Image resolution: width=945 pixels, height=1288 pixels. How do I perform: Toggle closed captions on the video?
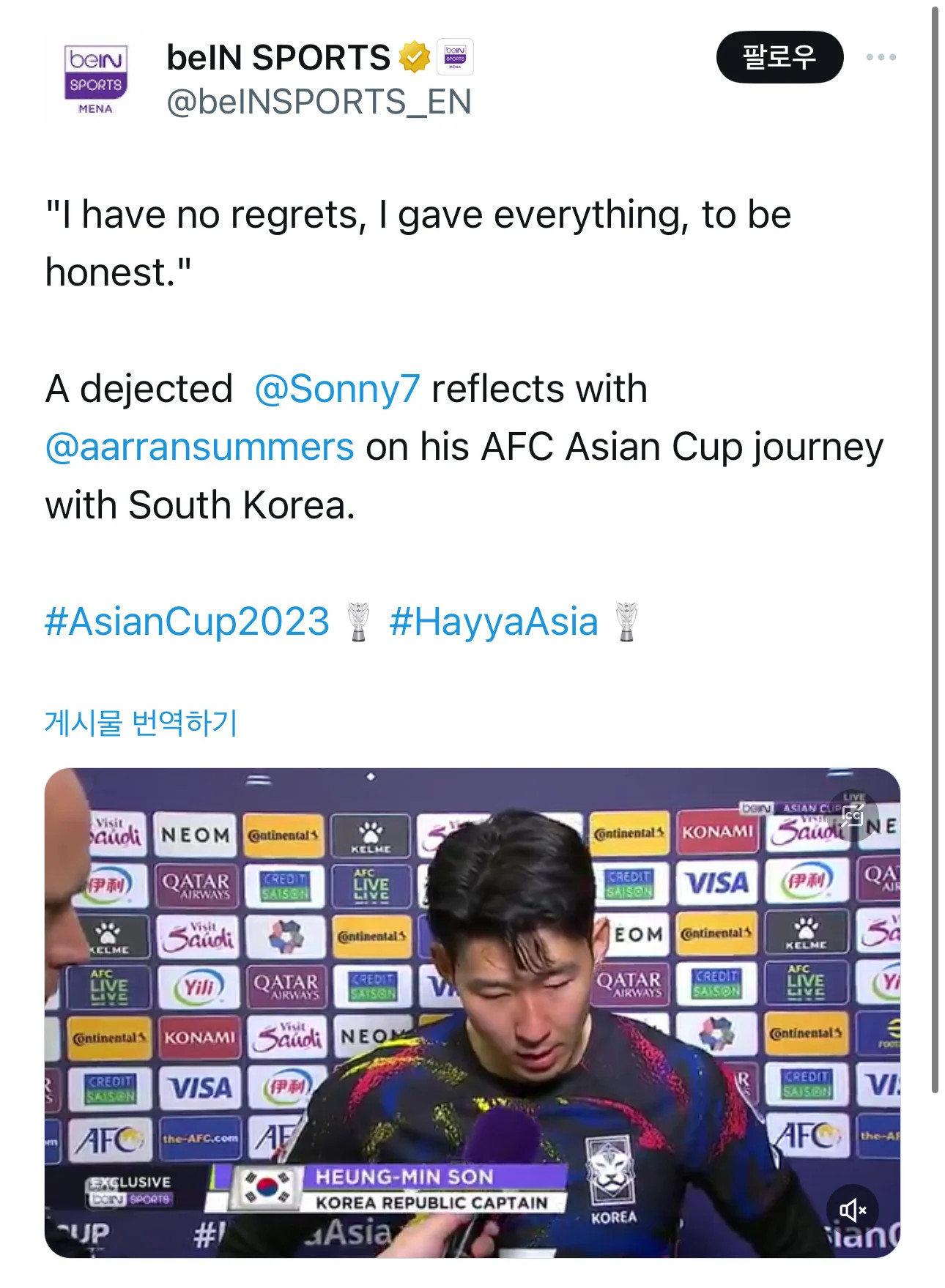(852, 815)
